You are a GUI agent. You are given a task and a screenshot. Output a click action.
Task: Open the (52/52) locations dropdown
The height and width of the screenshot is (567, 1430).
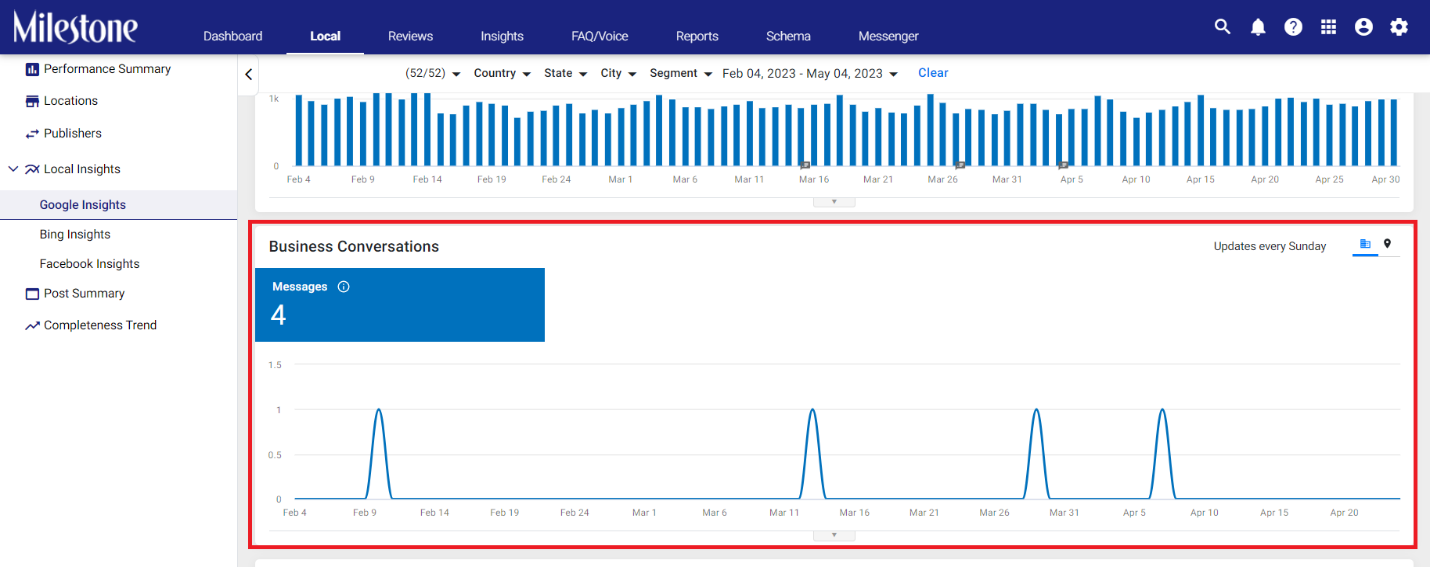[433, 73]
